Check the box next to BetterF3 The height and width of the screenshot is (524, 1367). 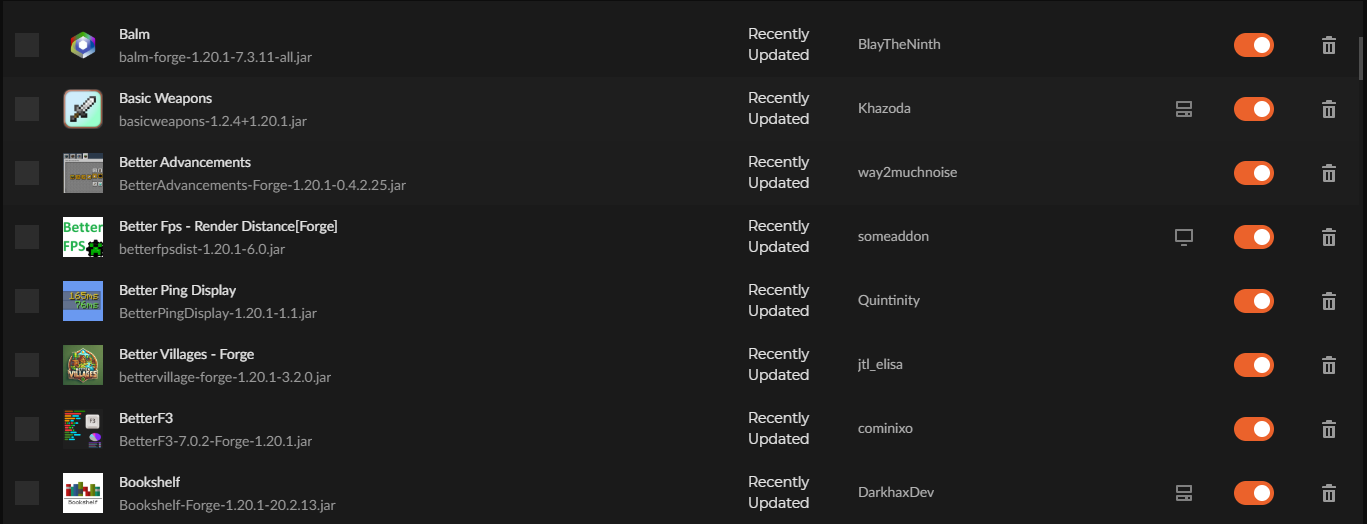coord(27,429)
